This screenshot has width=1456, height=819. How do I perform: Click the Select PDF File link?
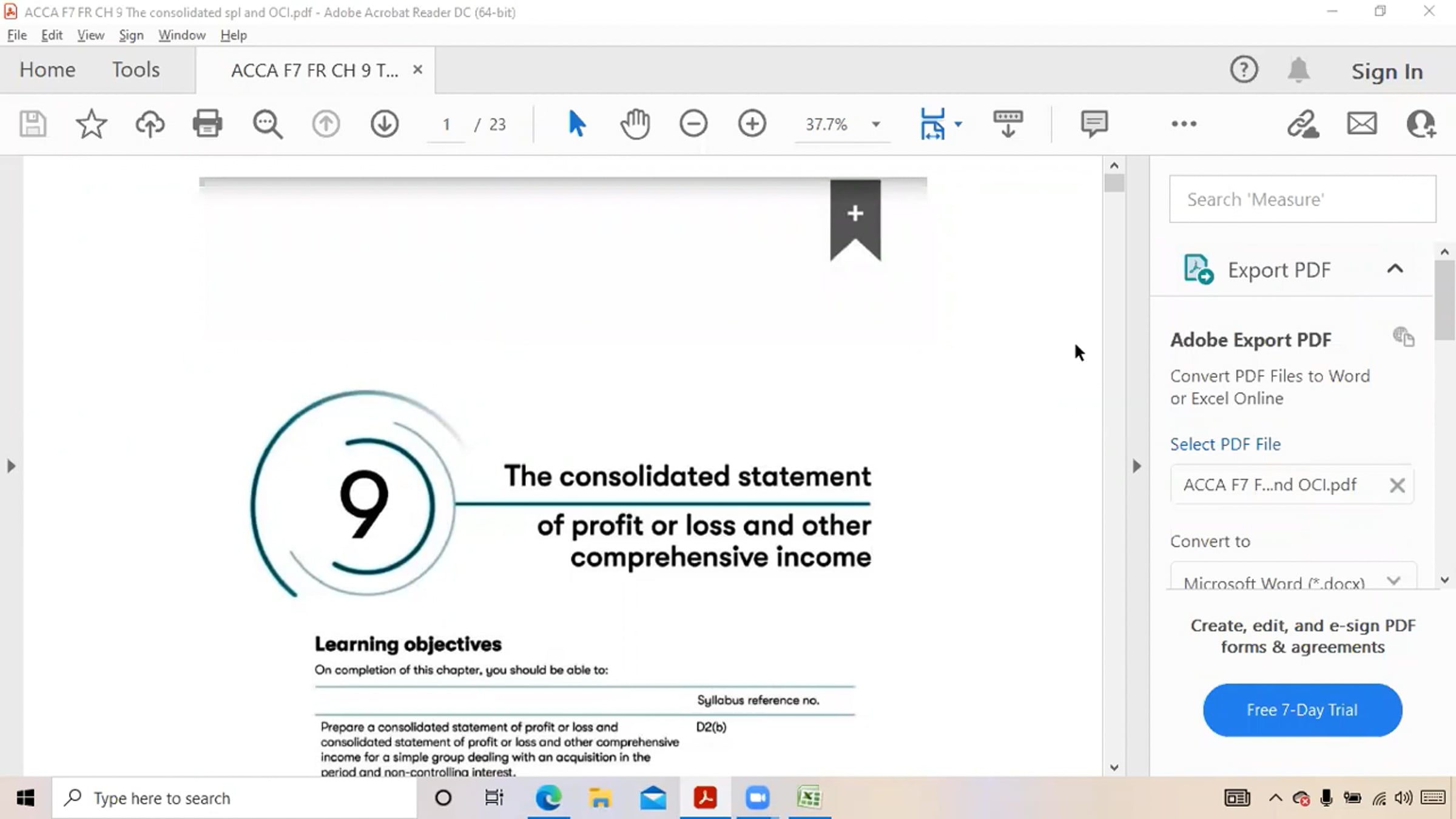coord(1225,444)
